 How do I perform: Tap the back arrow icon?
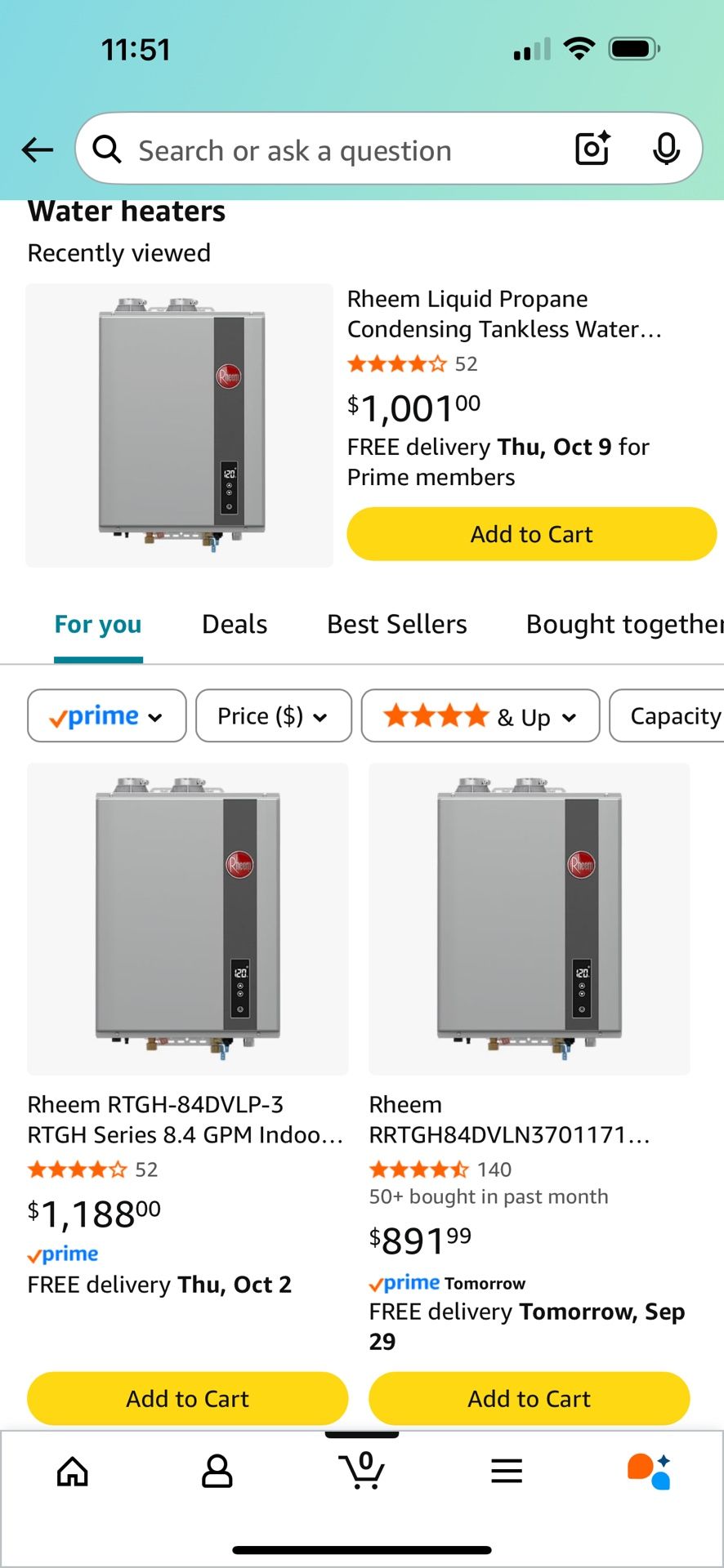(x=38, y=150)
